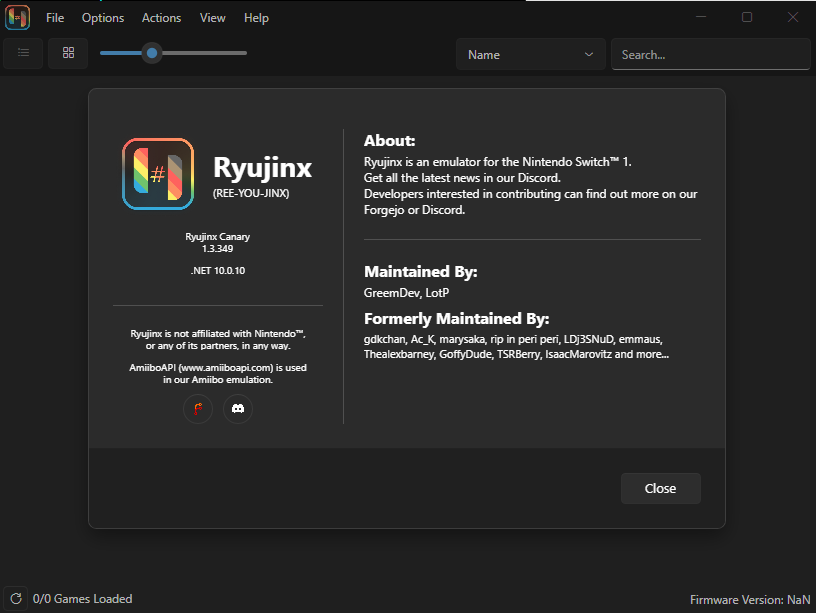Close the Ryujinx main window
This screenshot has height=613, width=816.
tap(793, 17)
